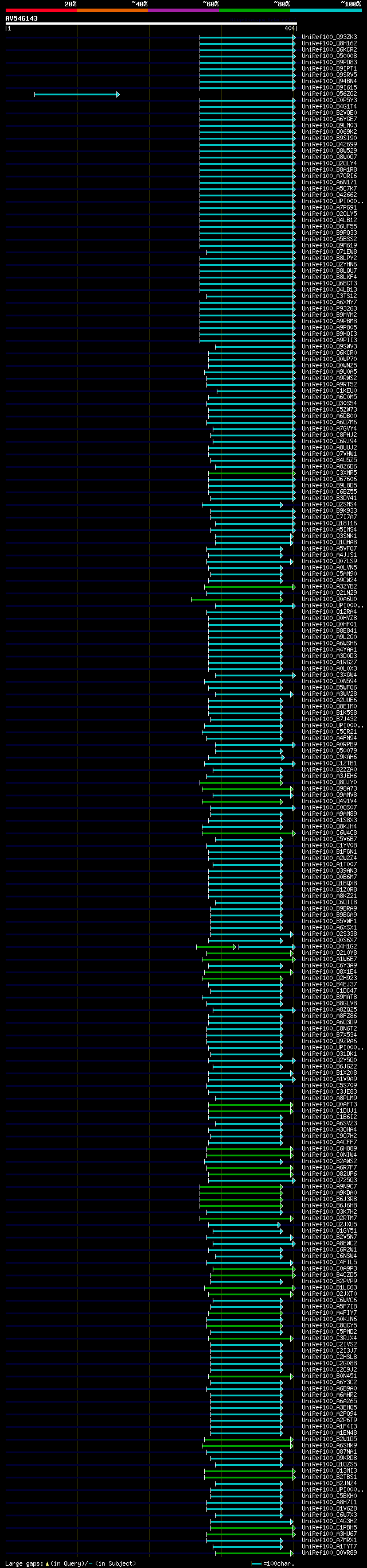Image resolution: width=367 pixels, height=1568 pixels.
Task: Click hit label UniRef100_C4FIL5
Action: click(x=329, y=1263)
